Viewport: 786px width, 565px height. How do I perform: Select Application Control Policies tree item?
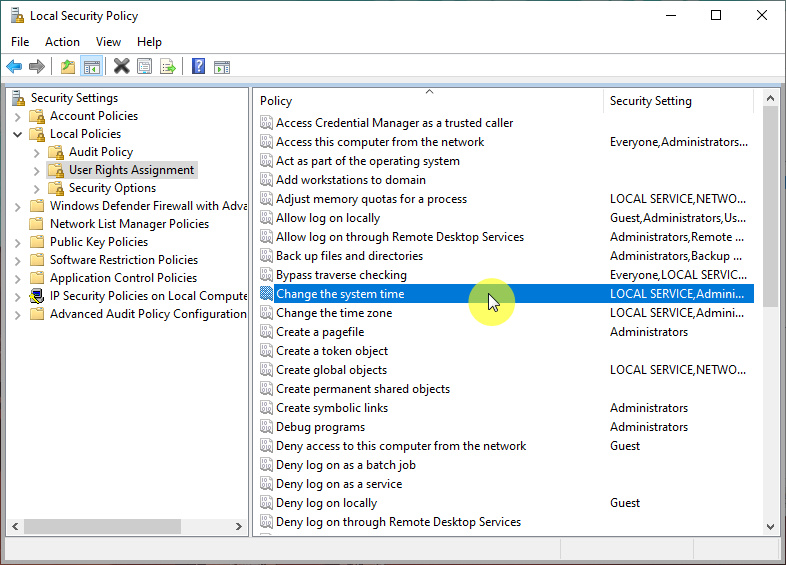point(123,278)
